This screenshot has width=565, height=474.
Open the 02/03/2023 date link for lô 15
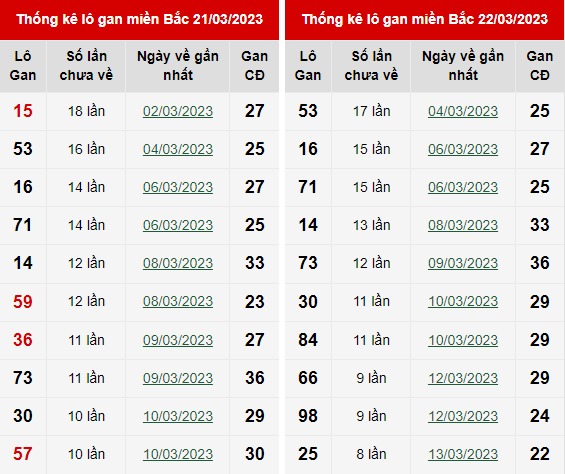178,111
